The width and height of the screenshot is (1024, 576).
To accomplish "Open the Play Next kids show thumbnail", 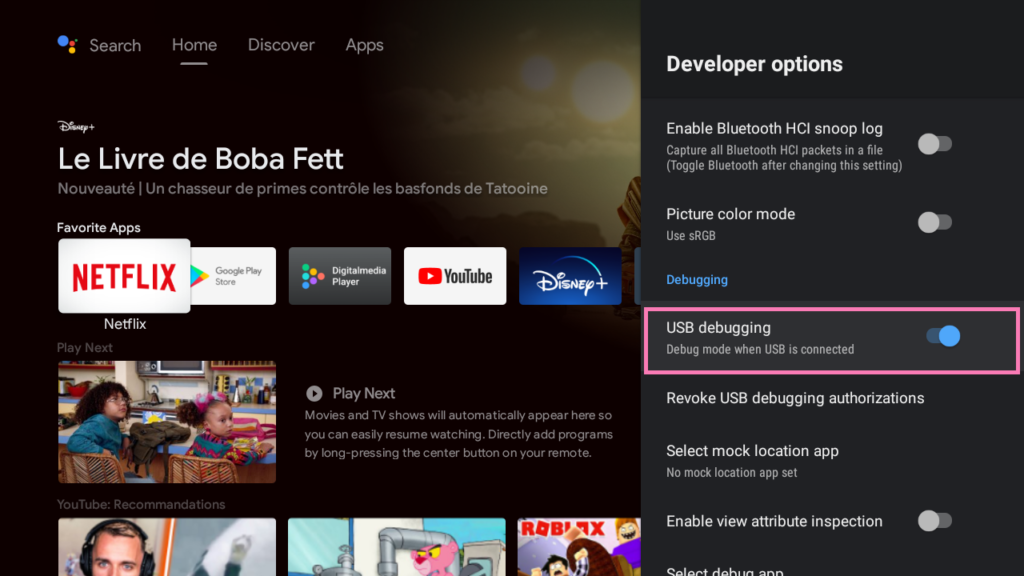I will pyautogui.click(x=167, y=422).
